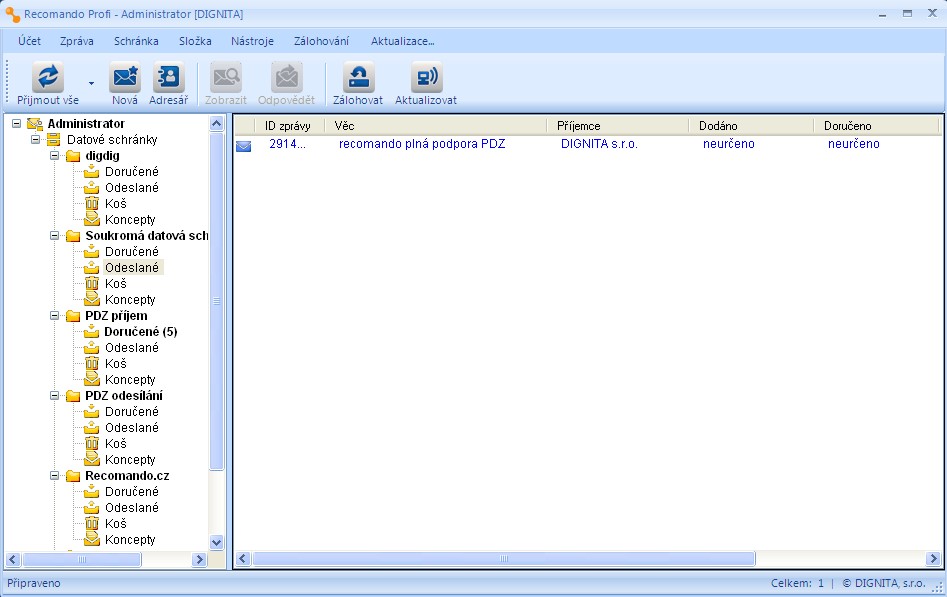Click the digdig folder icon
Viewport: 947px width, 597px height.
tap(73, 156)
